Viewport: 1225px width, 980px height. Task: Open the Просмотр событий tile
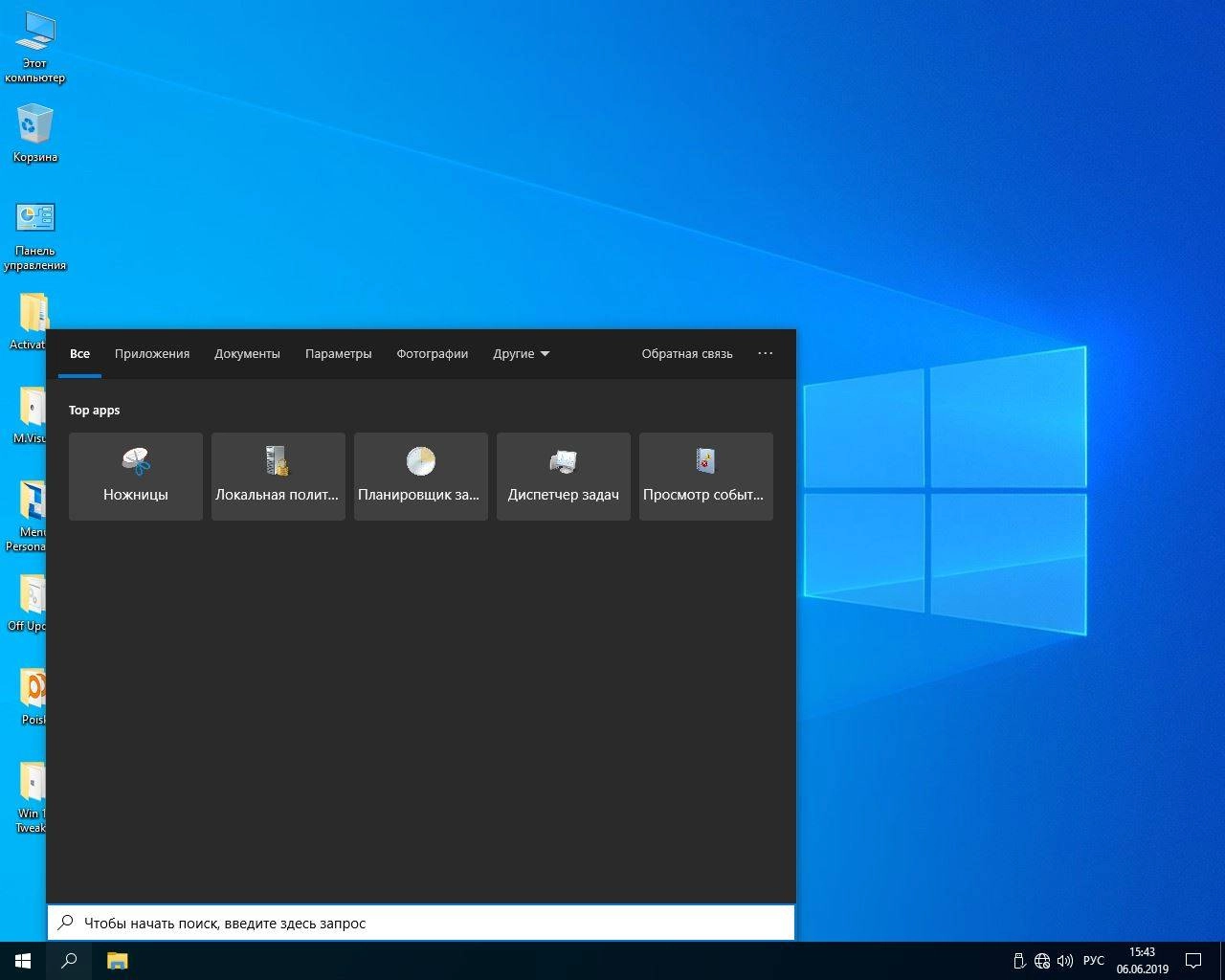click(706, 477)
